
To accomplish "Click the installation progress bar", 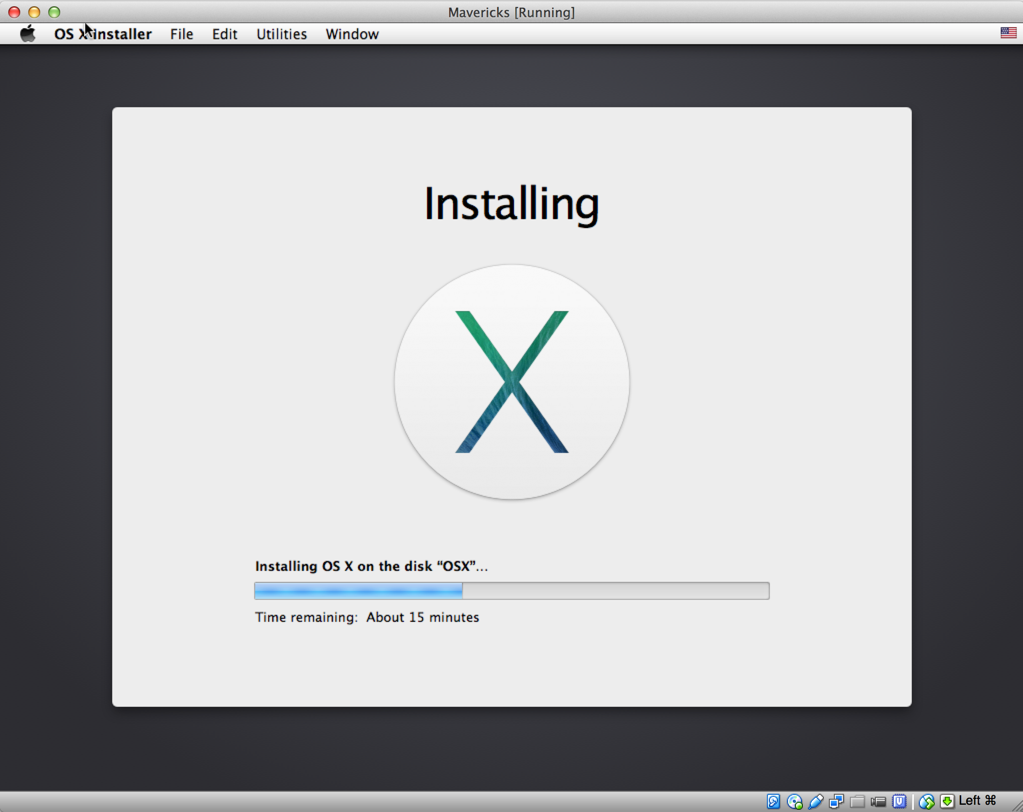I will coord(512,591).
